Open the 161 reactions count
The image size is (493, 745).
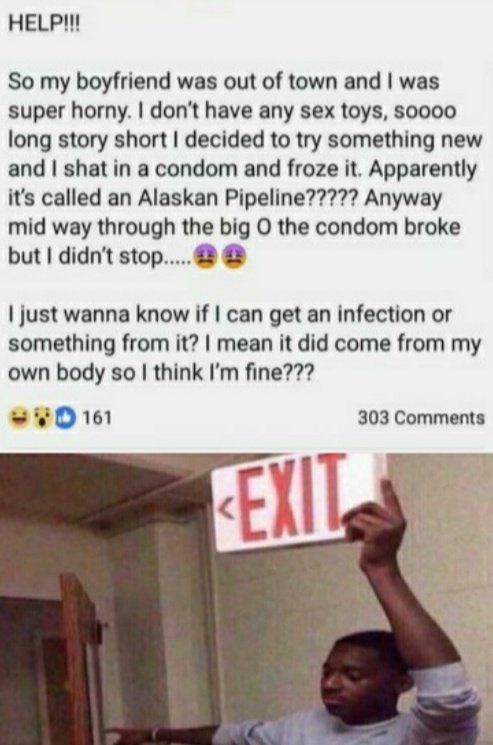pyautogui.click(x=97, y=418)
